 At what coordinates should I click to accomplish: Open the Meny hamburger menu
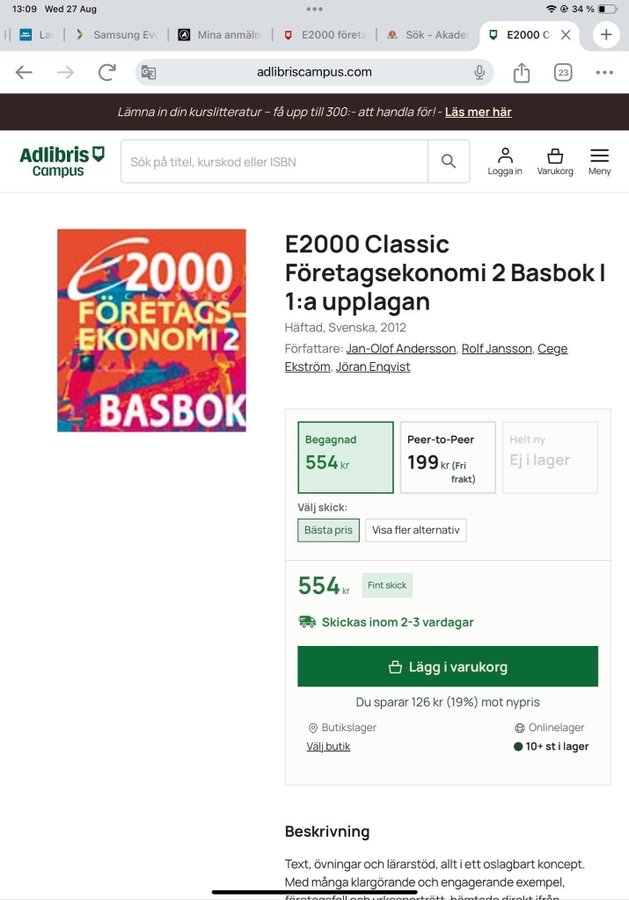[599, 161]
